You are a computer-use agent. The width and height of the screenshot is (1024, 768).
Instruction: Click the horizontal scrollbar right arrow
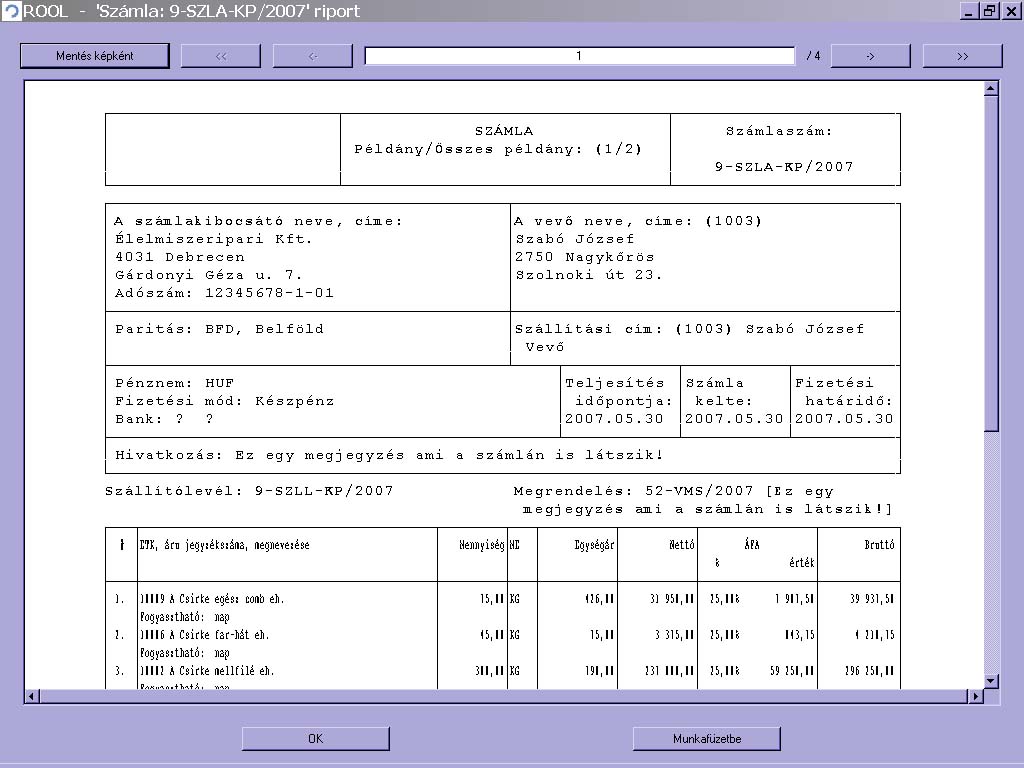[x=976, y=696]
